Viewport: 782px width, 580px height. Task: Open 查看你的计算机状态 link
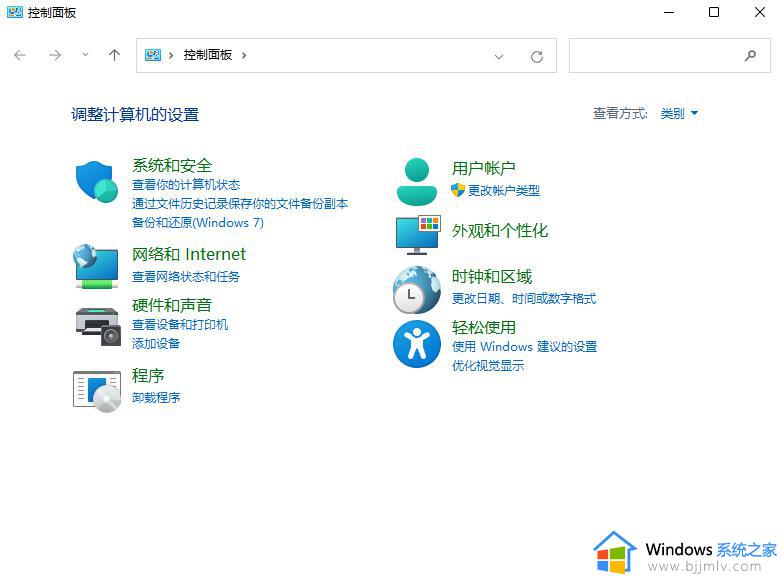pos(186,185)
